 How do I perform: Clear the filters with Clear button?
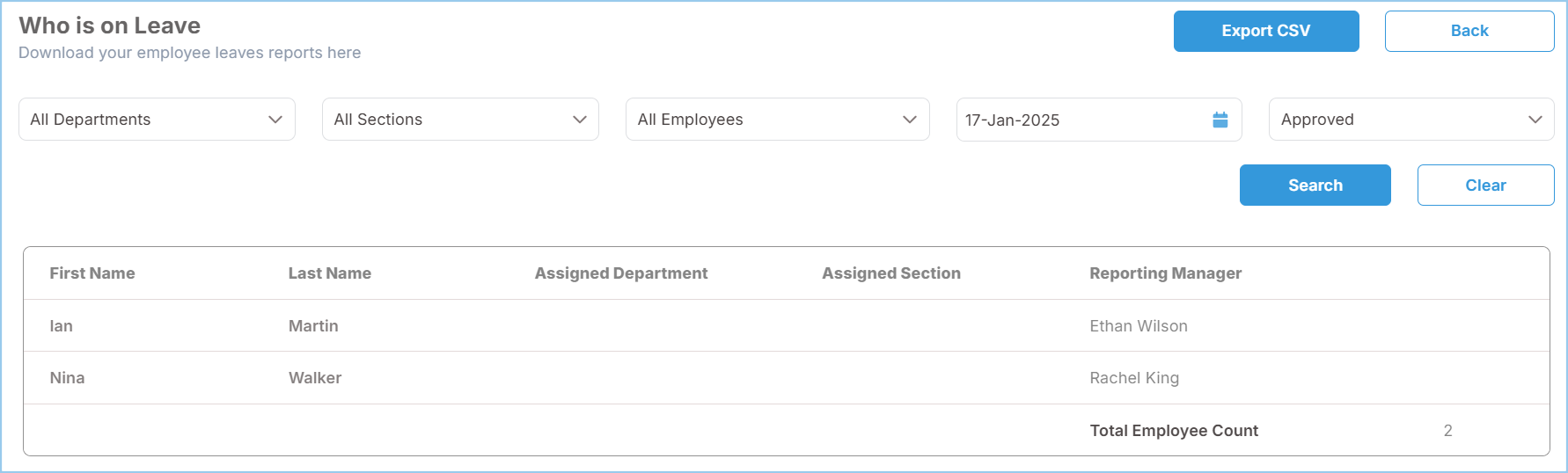[1485, 186]
